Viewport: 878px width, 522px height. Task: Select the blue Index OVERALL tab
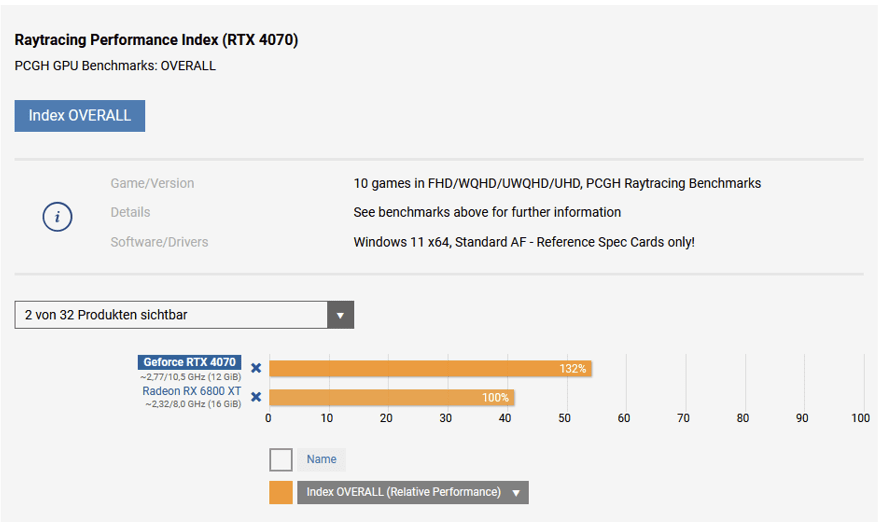80,115
